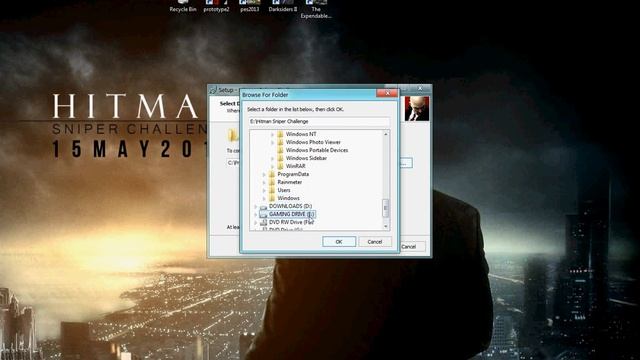
Task: Click the WinRAR folder icon
Action: tap(280, 166)
